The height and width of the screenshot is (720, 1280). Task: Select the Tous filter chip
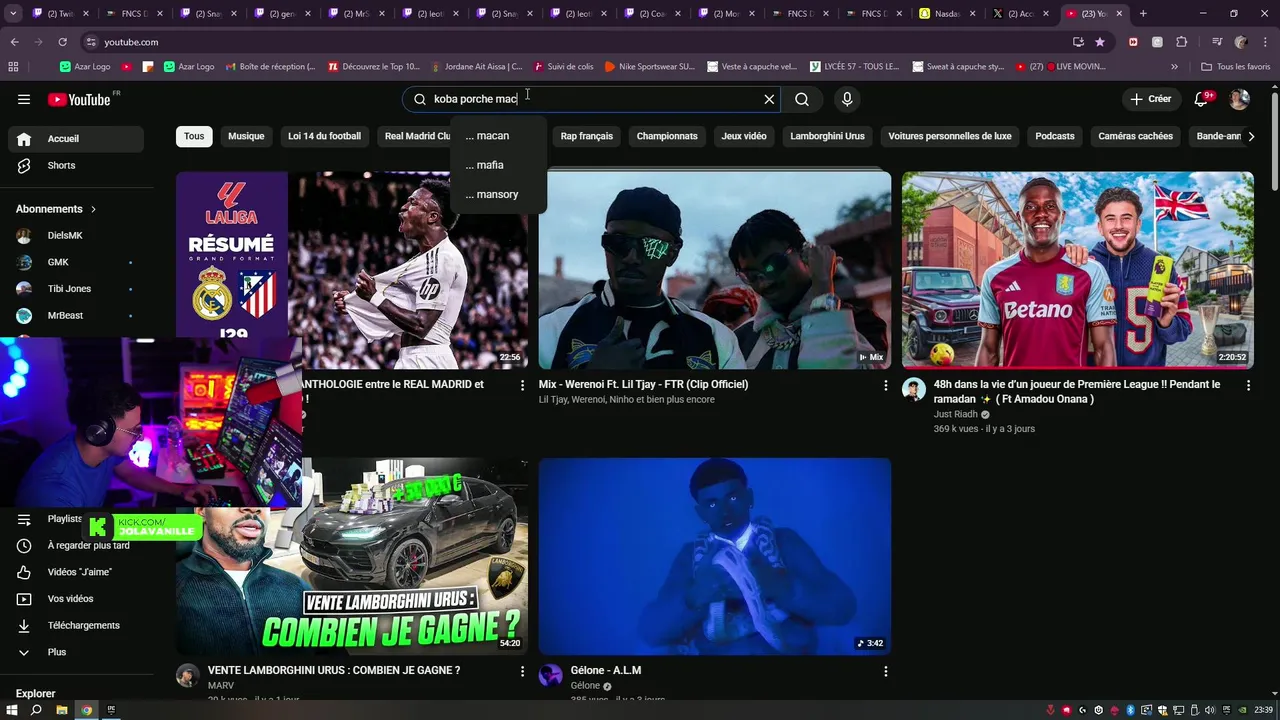pyautogui.click(x=194, y=136)
